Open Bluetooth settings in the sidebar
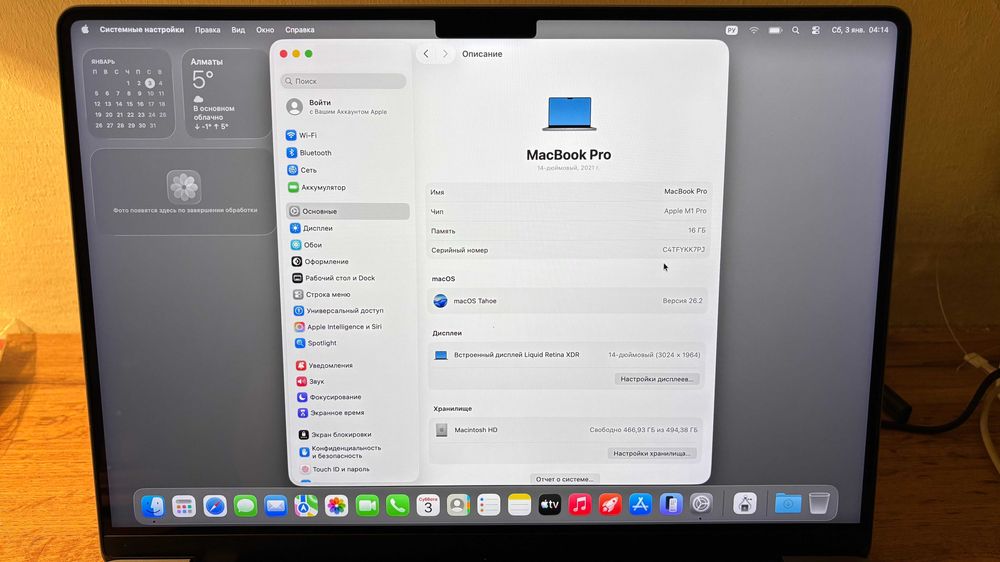The image size is (1000, 562). tap(309, 152)
